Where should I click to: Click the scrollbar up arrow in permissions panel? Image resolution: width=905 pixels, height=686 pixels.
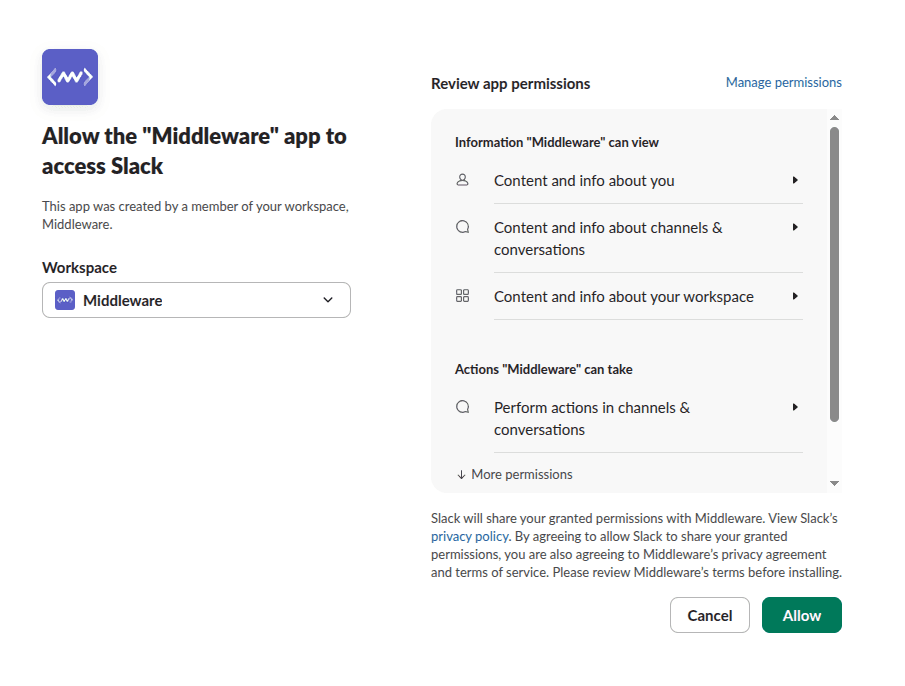pos(834,118)
